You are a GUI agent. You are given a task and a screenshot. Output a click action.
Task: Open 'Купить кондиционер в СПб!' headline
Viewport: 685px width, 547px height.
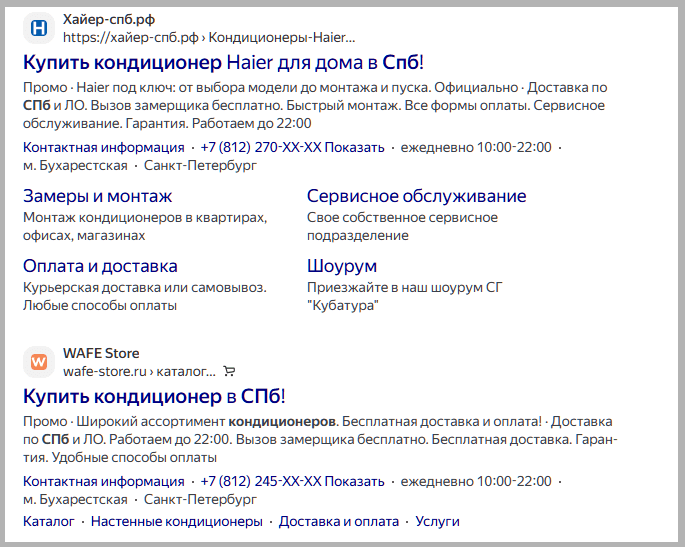coord(154,396)
